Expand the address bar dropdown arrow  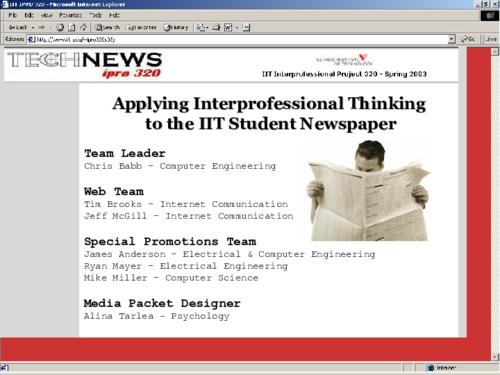(451, 39)
